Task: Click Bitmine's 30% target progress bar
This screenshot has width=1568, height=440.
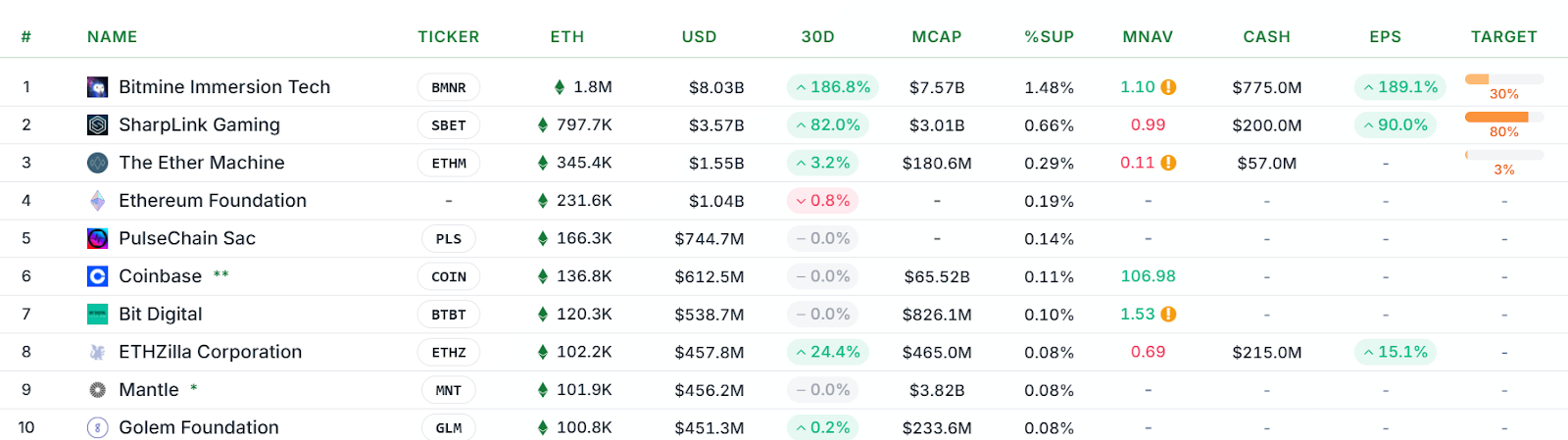Action: (x=1503, y=79)
